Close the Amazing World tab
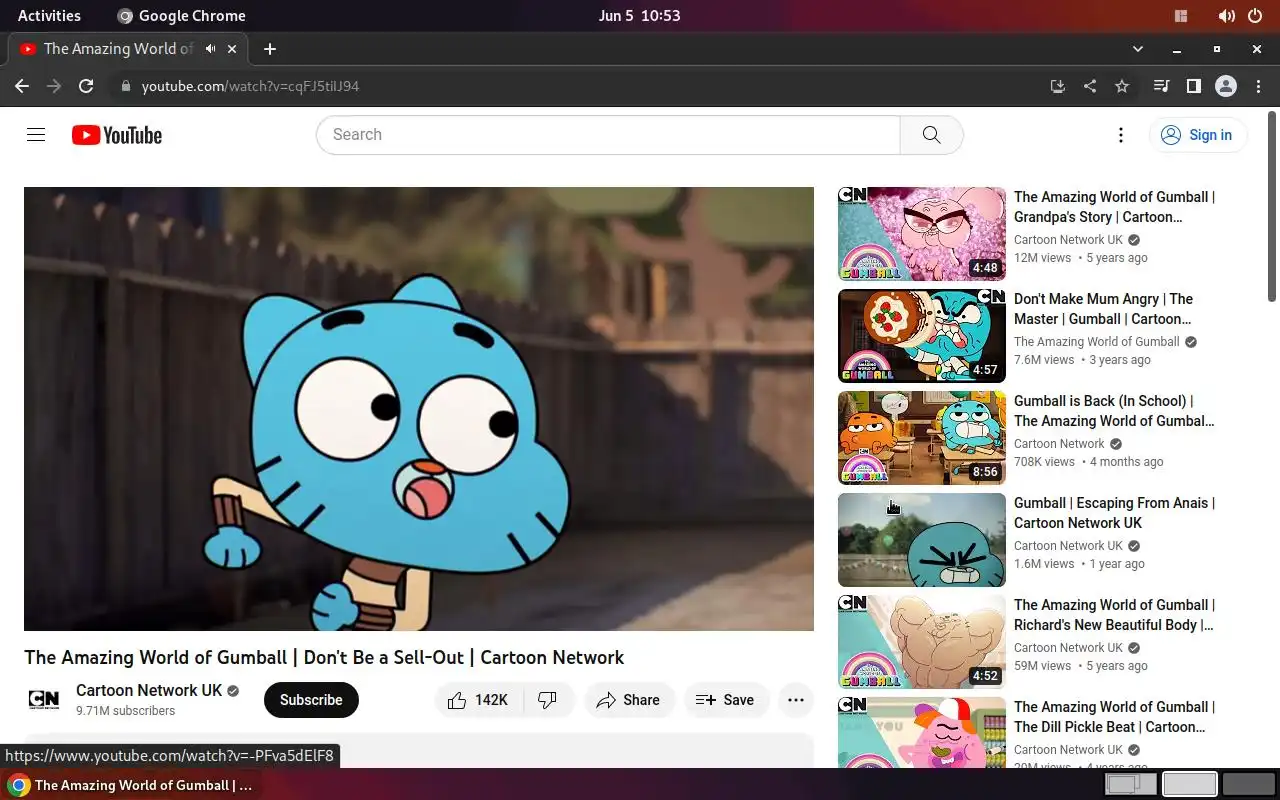1280x800 pixels. [233, 48]
